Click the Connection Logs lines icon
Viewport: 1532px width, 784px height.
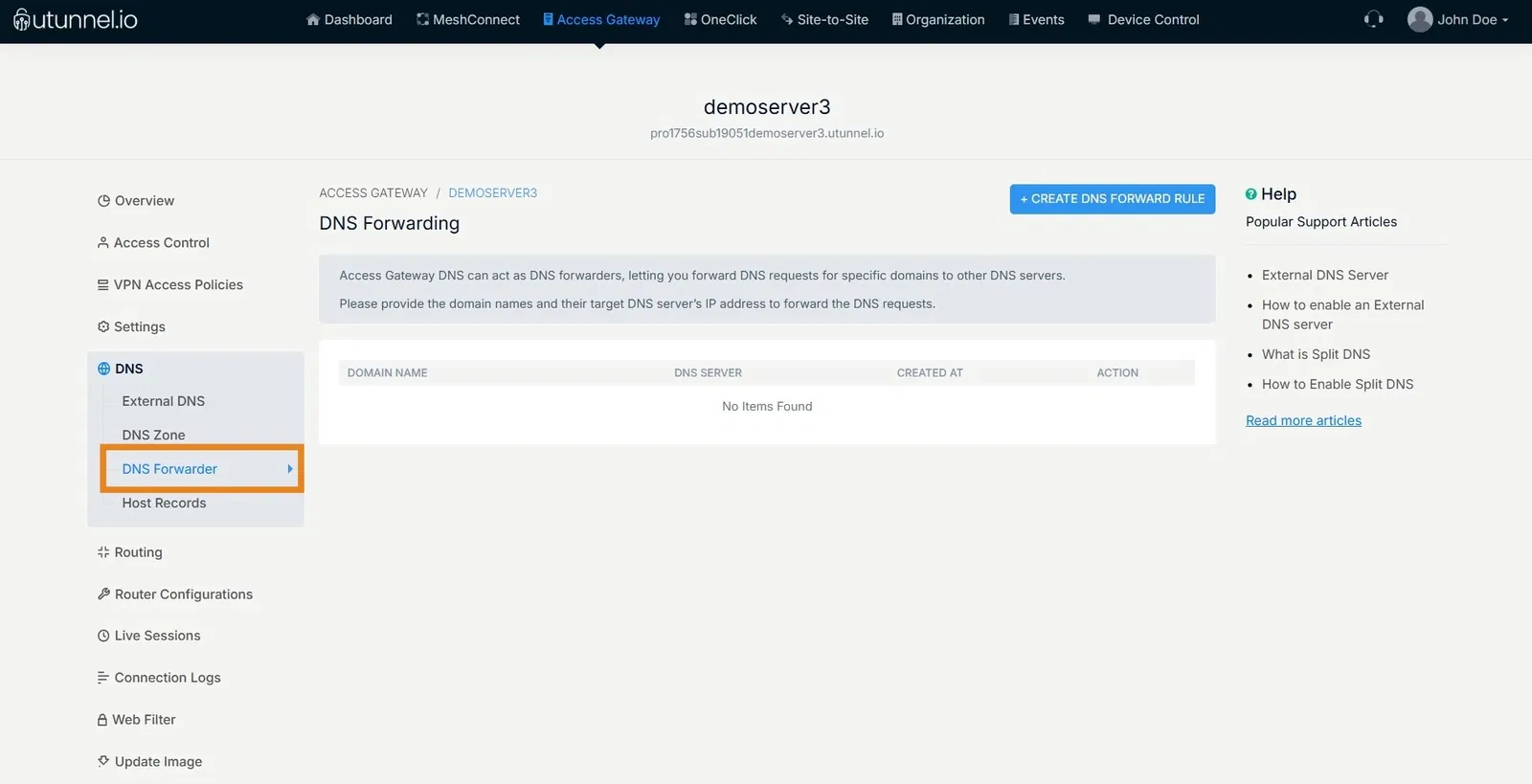103,678
